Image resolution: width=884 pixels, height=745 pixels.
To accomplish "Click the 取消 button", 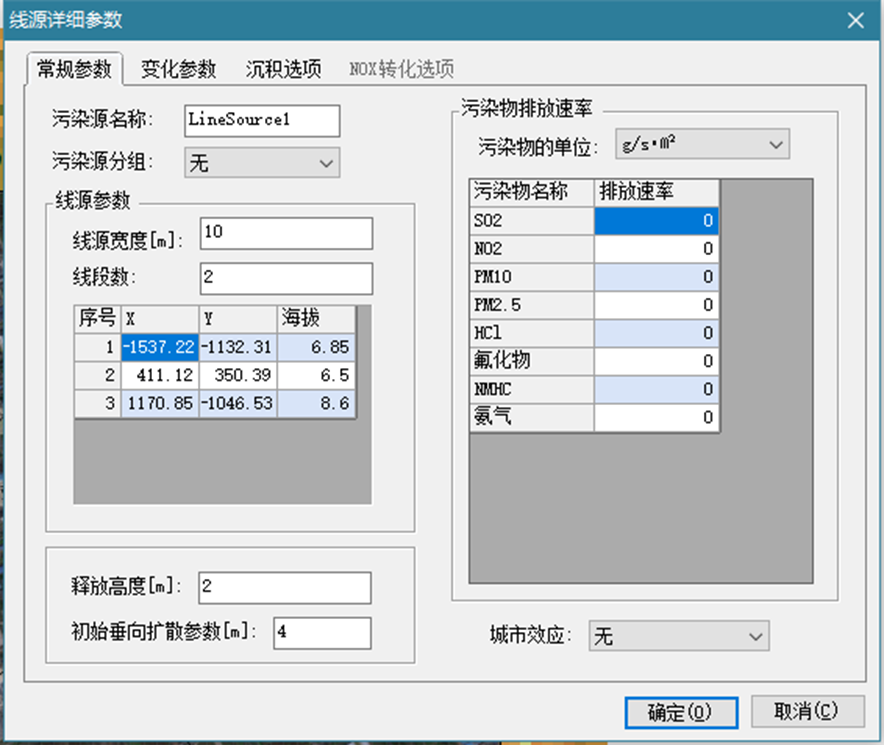I will click(x=807, y=711).
